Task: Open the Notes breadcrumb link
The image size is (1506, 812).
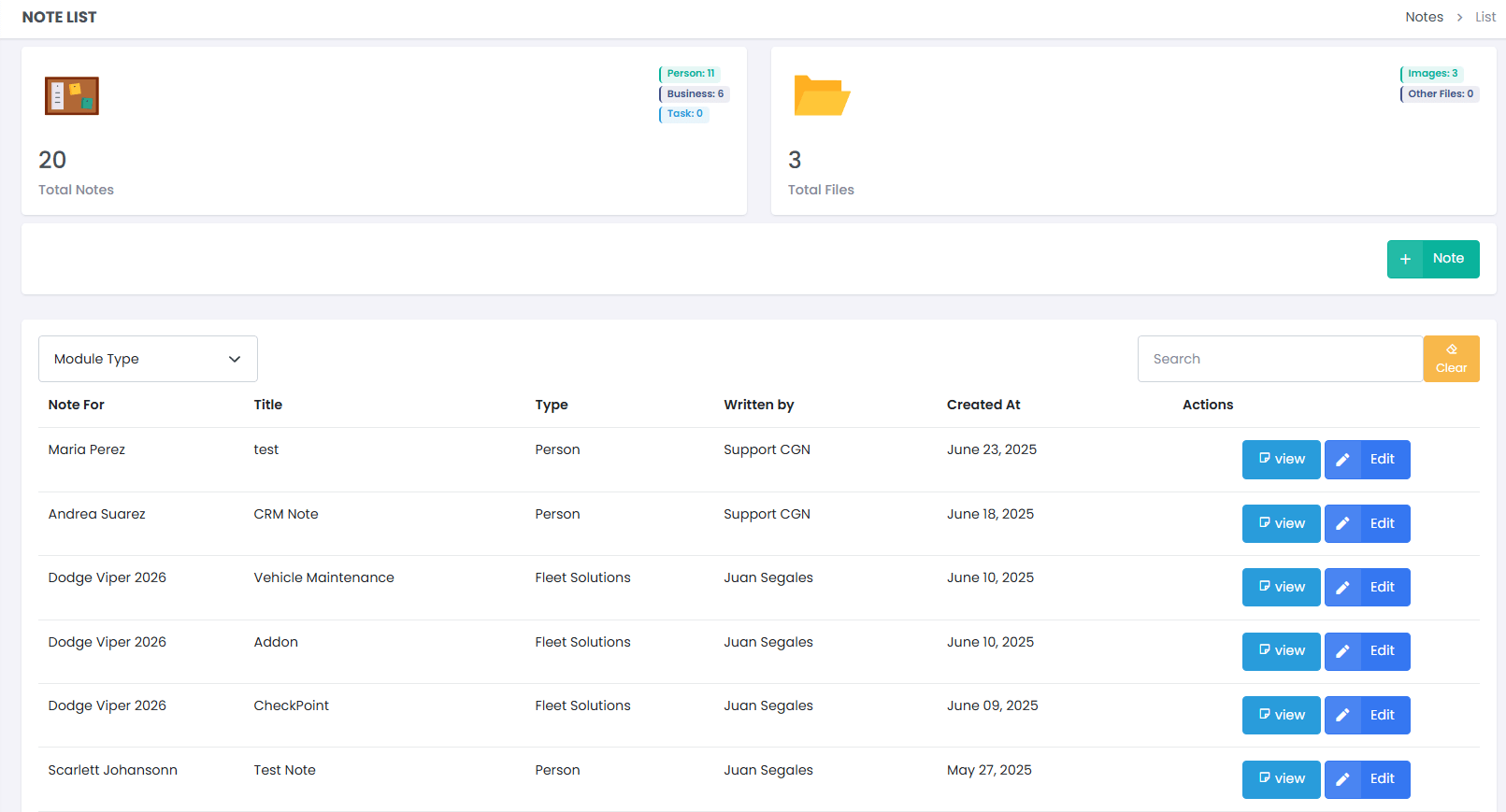Action: click(1424, 17)
